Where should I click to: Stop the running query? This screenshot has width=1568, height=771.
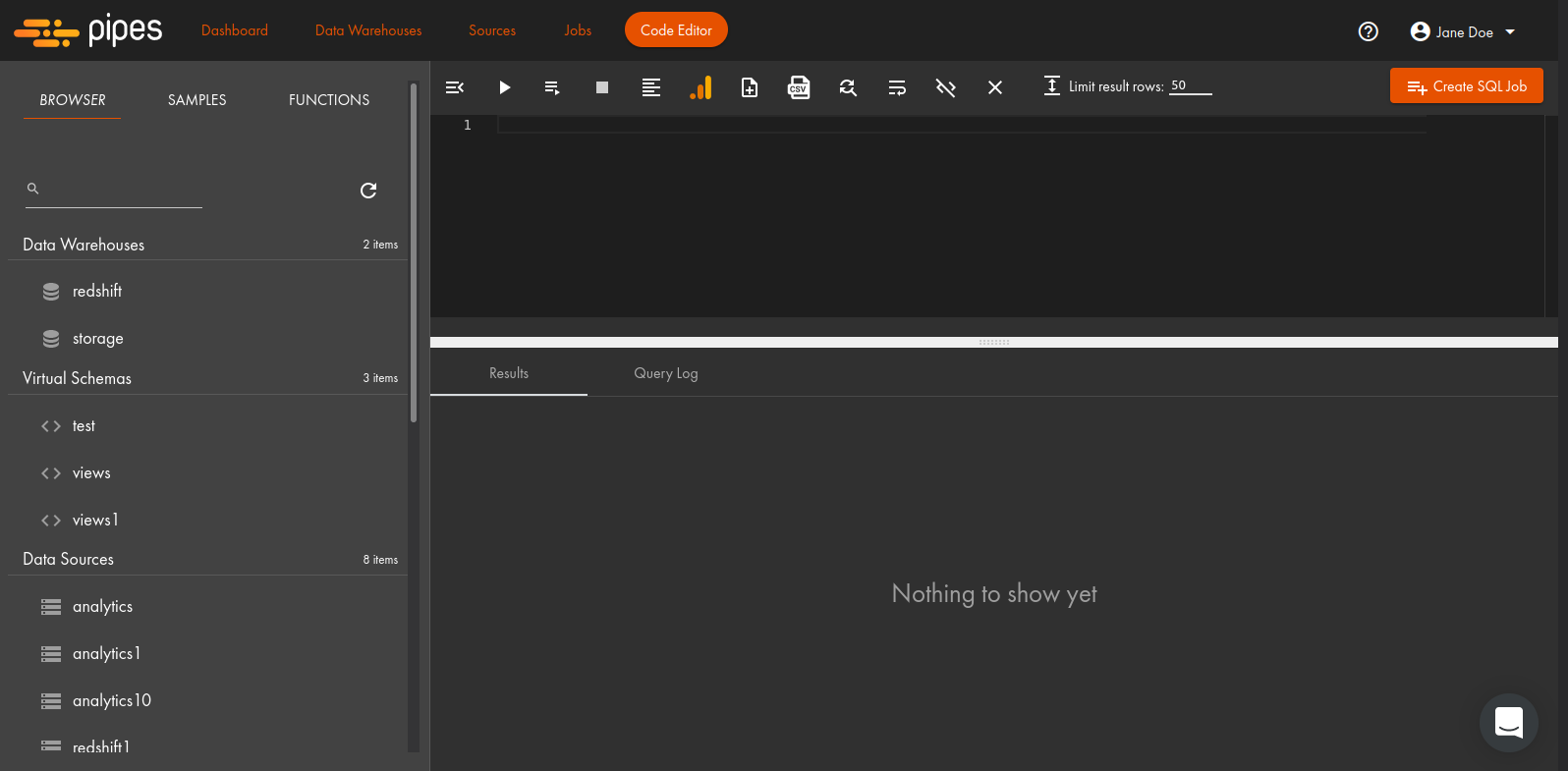(602, 87)
